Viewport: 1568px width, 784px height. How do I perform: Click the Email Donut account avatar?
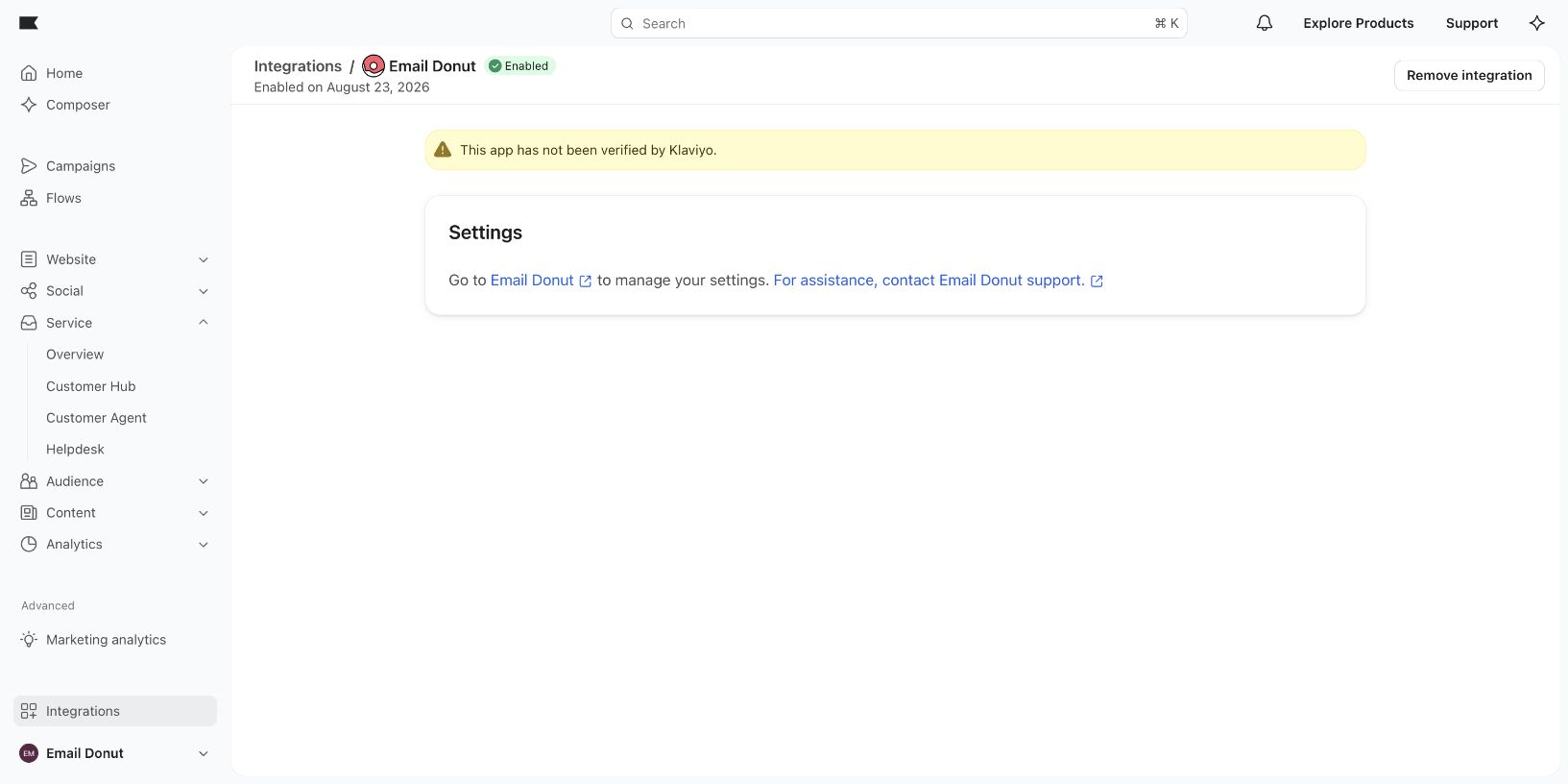(29, 753)
